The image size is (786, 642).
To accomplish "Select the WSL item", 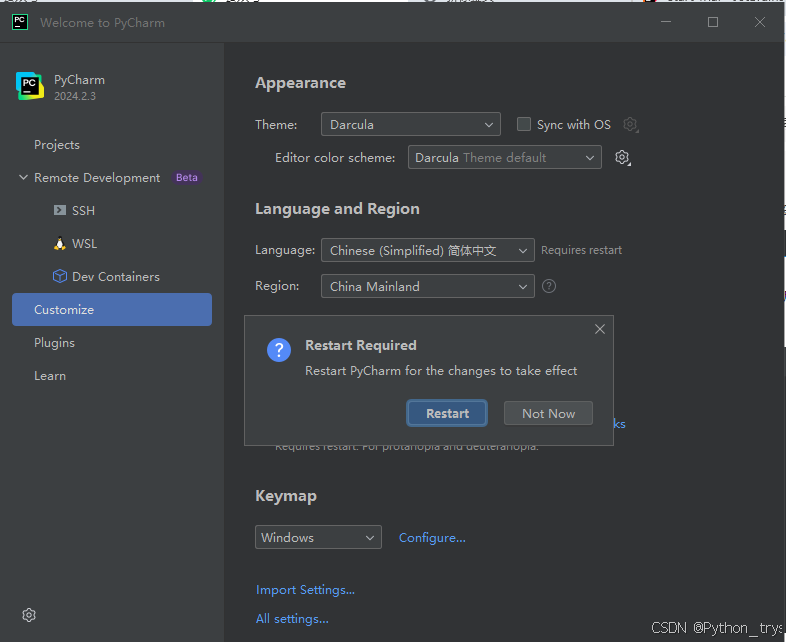I will (x=84, y=244).
